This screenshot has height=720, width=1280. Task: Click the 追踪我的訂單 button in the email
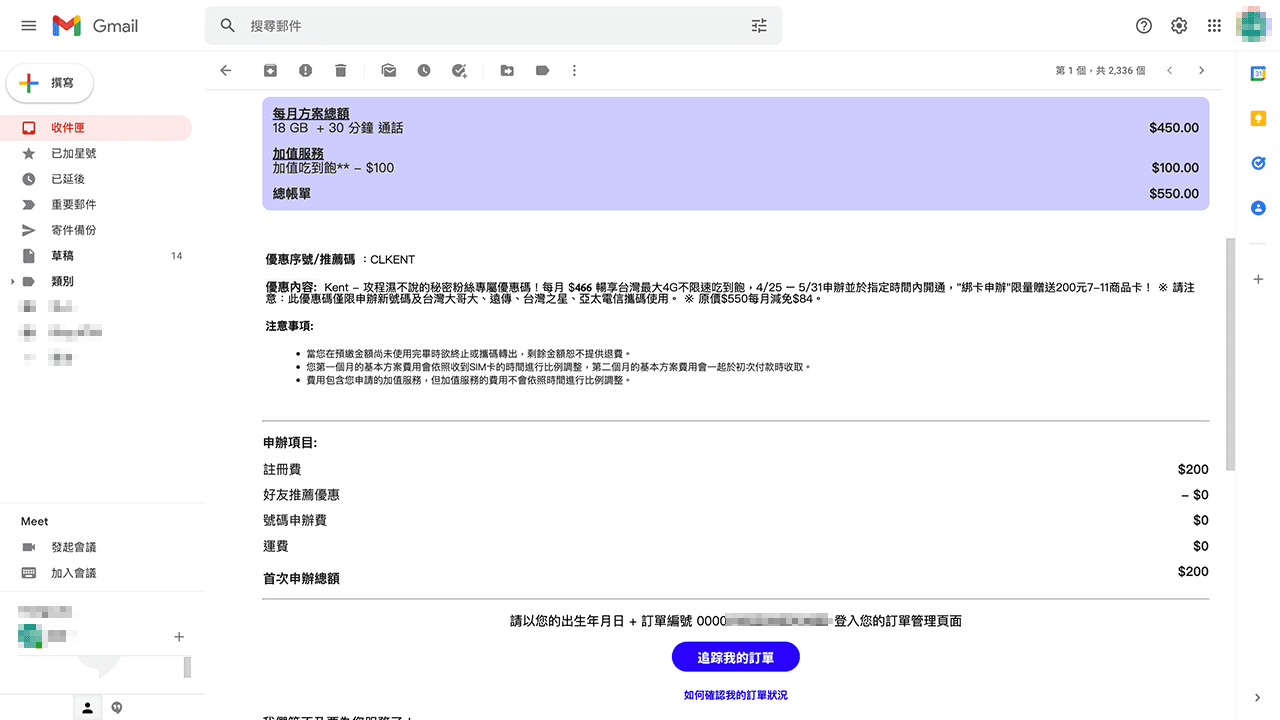(x=735, y=656)
